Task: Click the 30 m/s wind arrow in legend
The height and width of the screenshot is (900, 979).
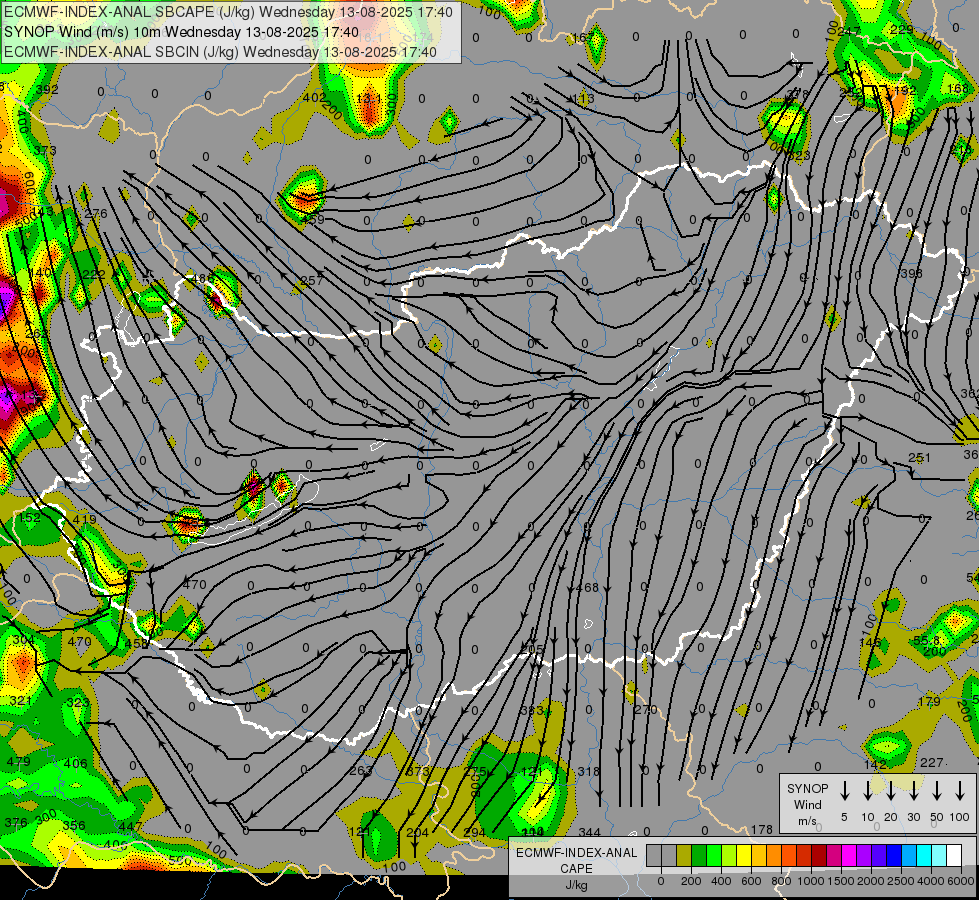Action: (913, 791)
